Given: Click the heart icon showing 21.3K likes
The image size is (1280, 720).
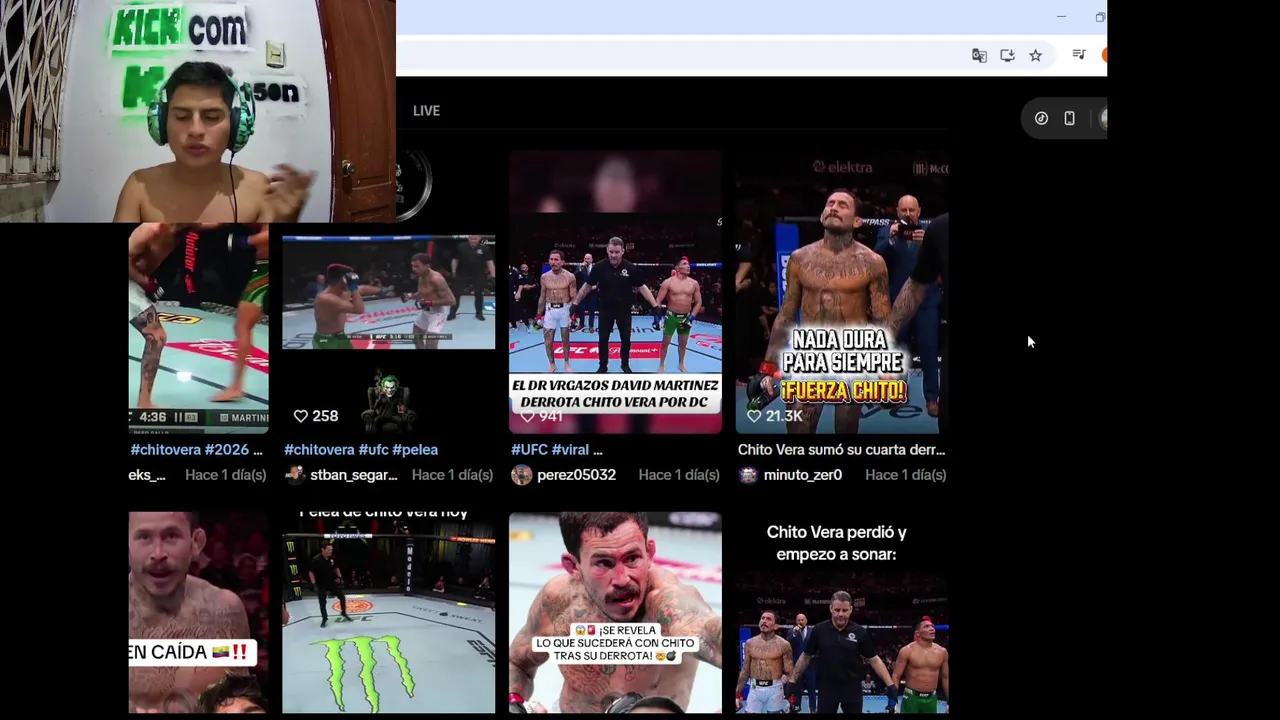Looking at the screenshot, I should tap(754, 416).
